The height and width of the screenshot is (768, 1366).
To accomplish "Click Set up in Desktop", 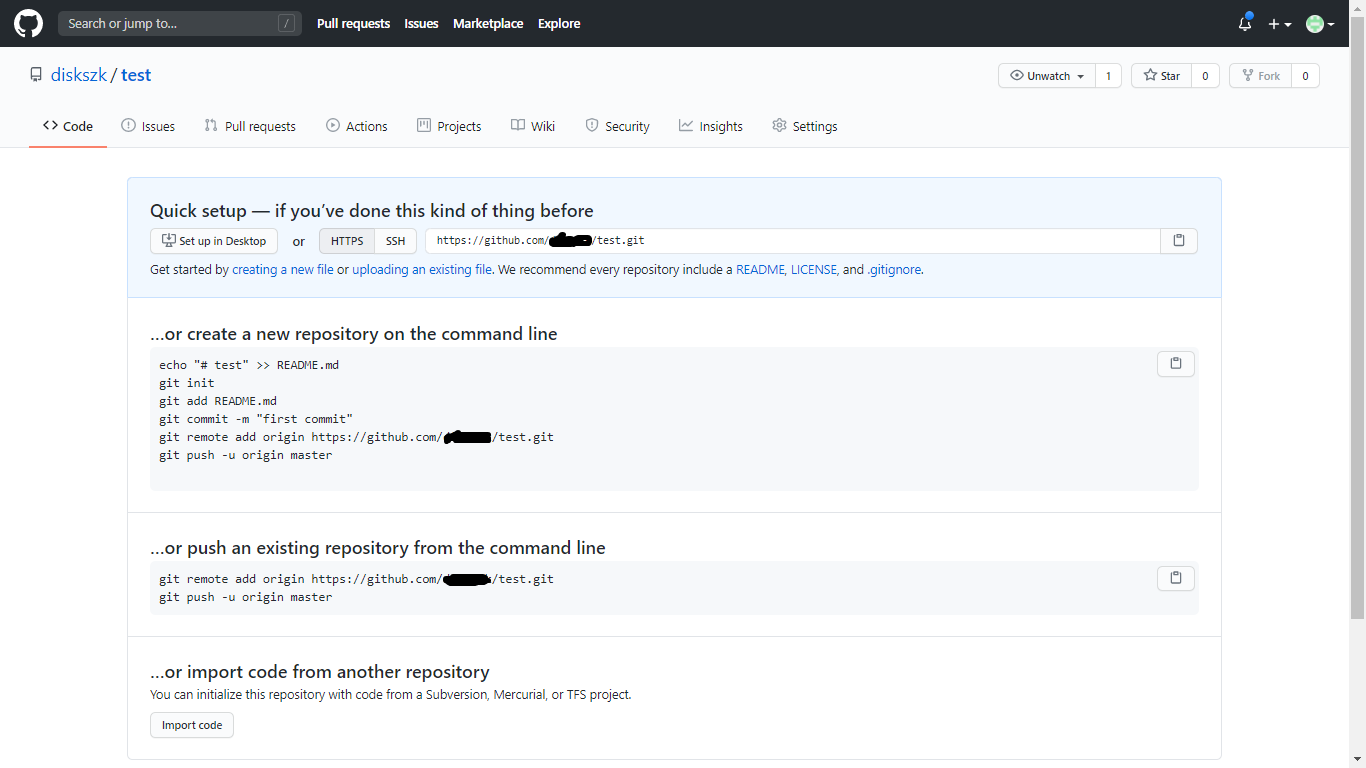I will (x=214, y=240).
